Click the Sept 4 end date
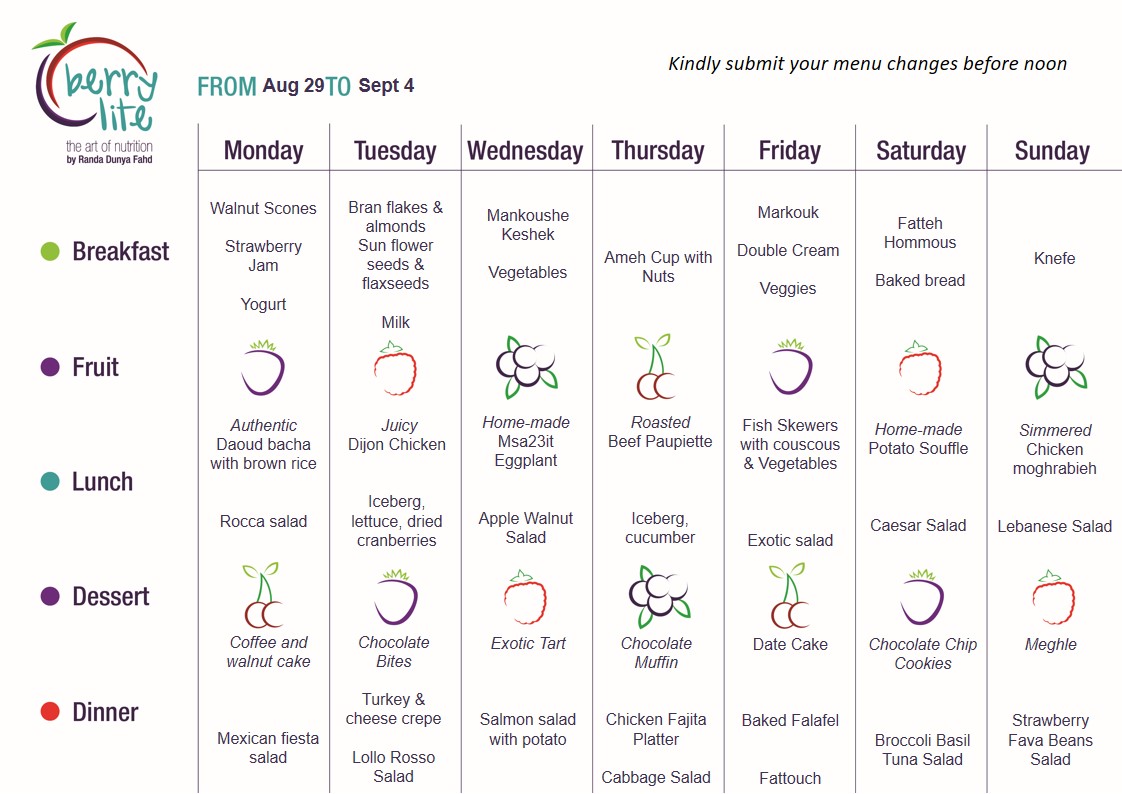The height and width of the screenshot is (794, 1122). tap(386, 86)
